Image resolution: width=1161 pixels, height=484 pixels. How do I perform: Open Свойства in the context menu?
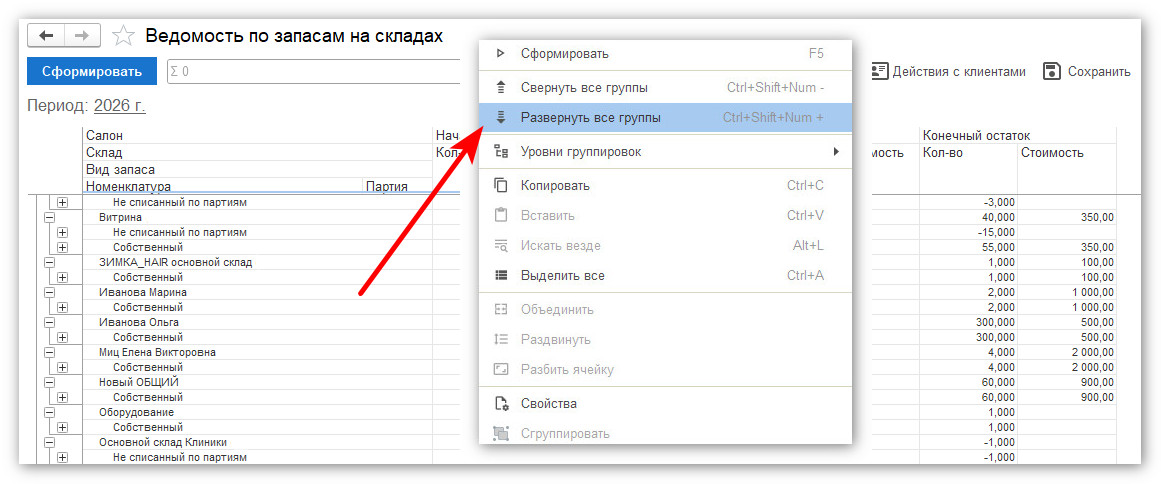[x=665, y=404]
